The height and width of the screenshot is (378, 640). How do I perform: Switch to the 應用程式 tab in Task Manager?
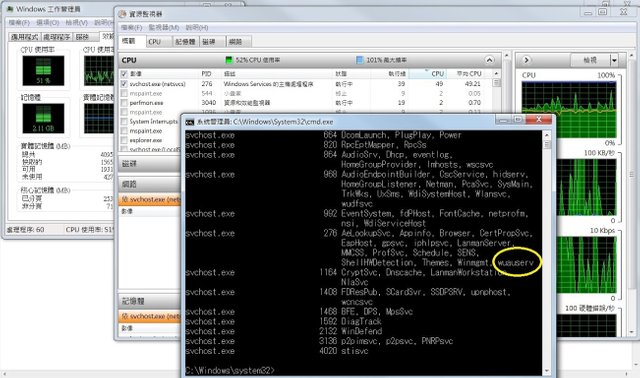click(24, 37)
